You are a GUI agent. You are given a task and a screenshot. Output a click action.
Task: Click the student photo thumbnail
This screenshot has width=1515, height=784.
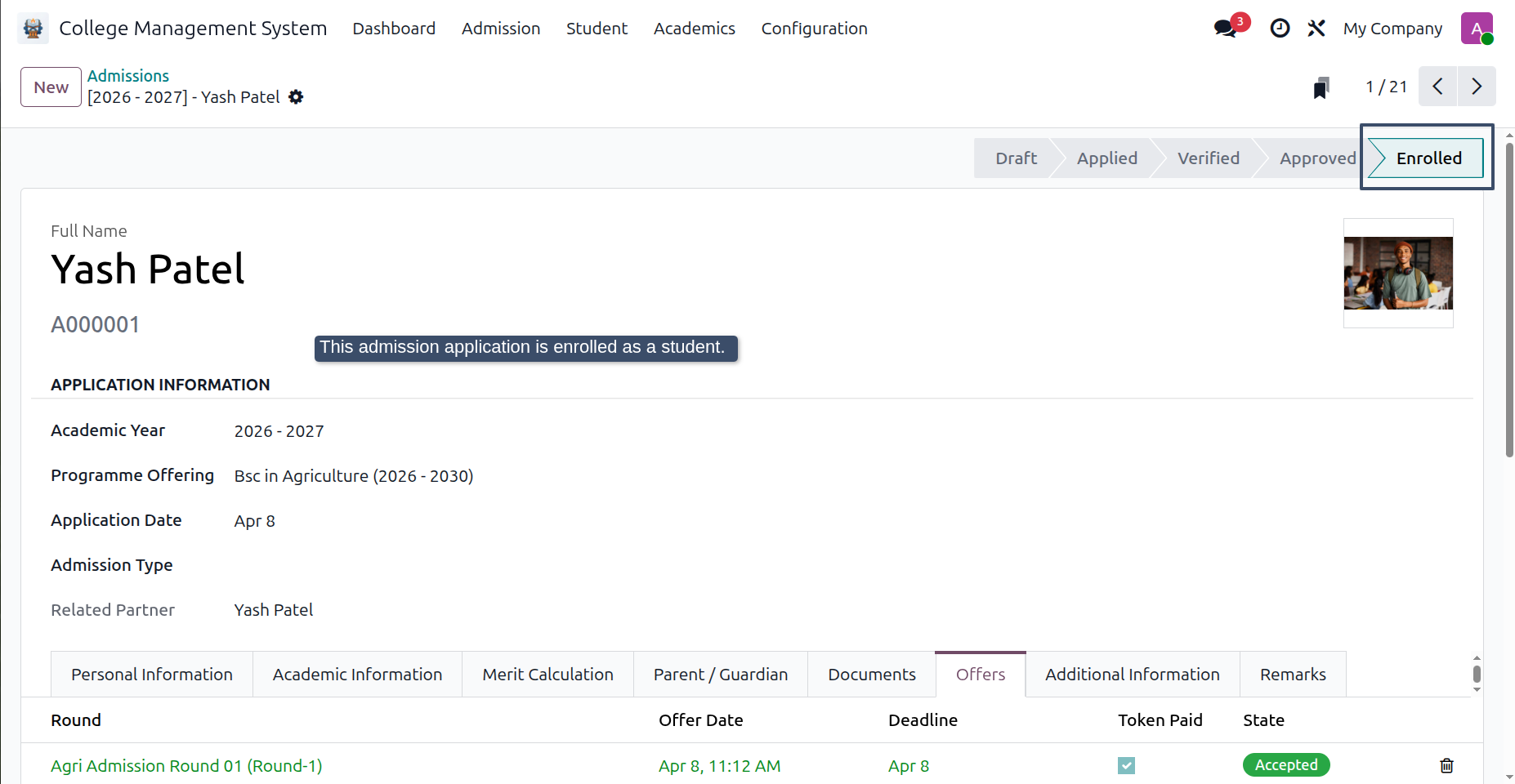(1398, 273)
